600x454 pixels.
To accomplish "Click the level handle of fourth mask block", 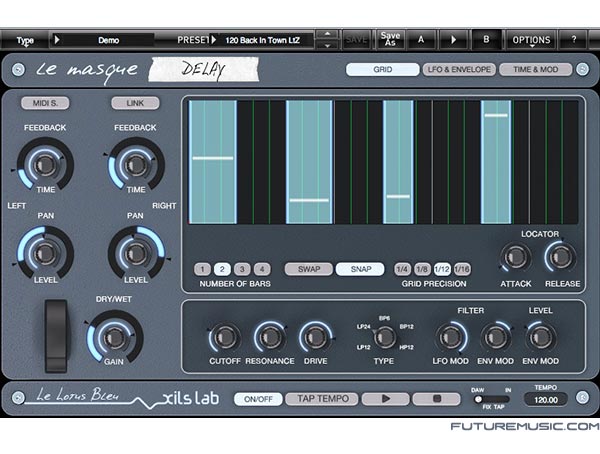I will tap(496, 115).
